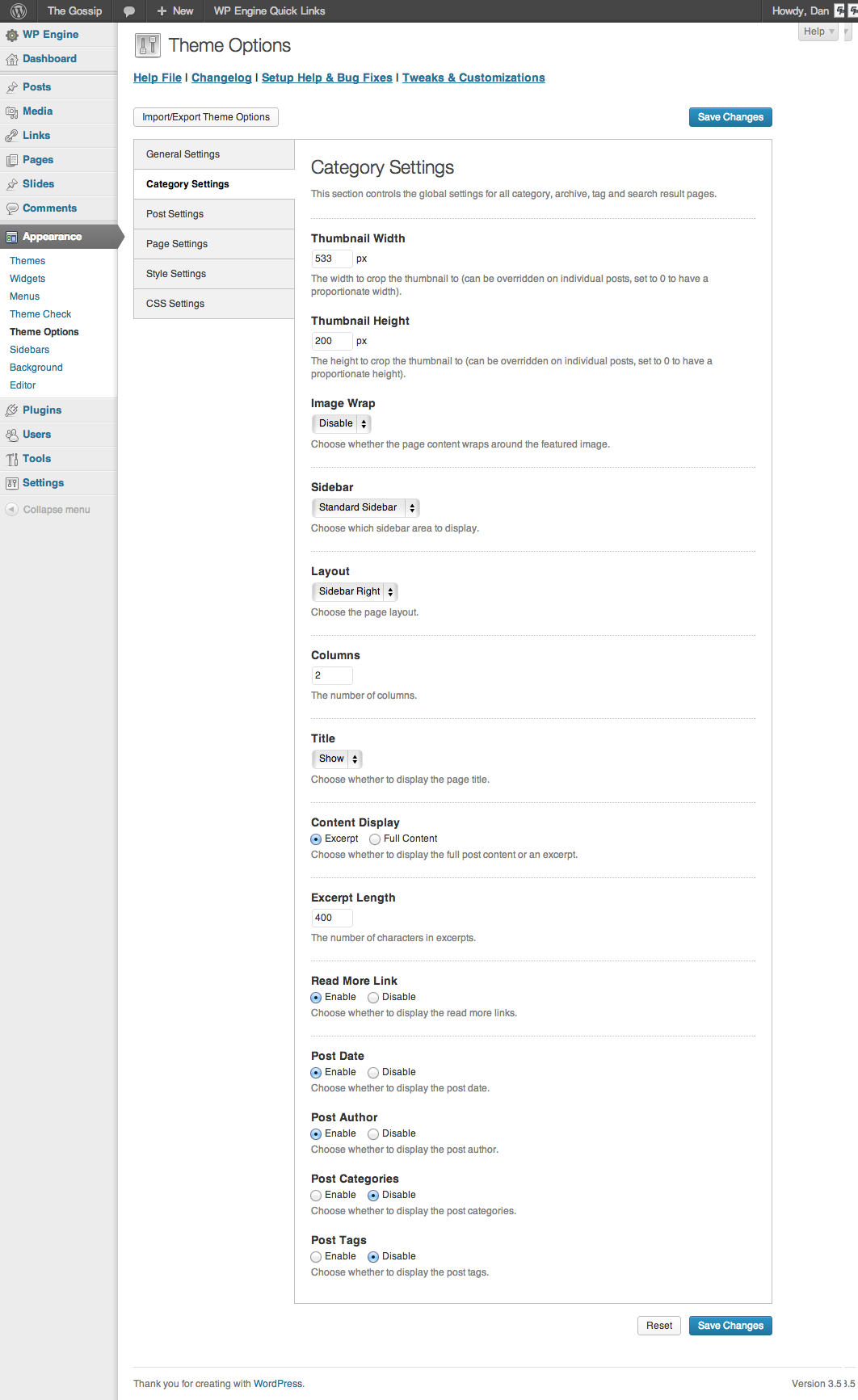Screen dimensions: 858x1400
Task: Expand the Layout Sidebar Right dropdown
Action: tap(355, 591)
